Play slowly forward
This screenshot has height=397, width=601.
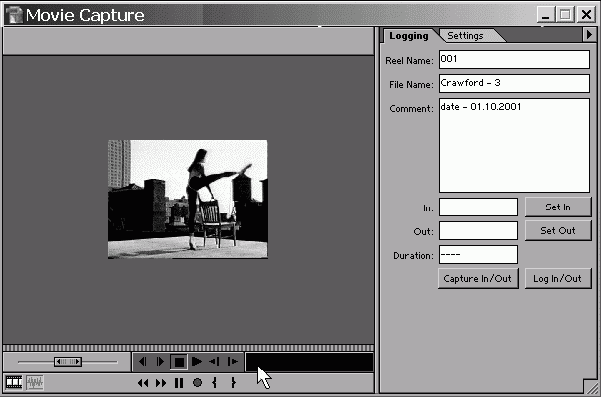click(233, 361)
